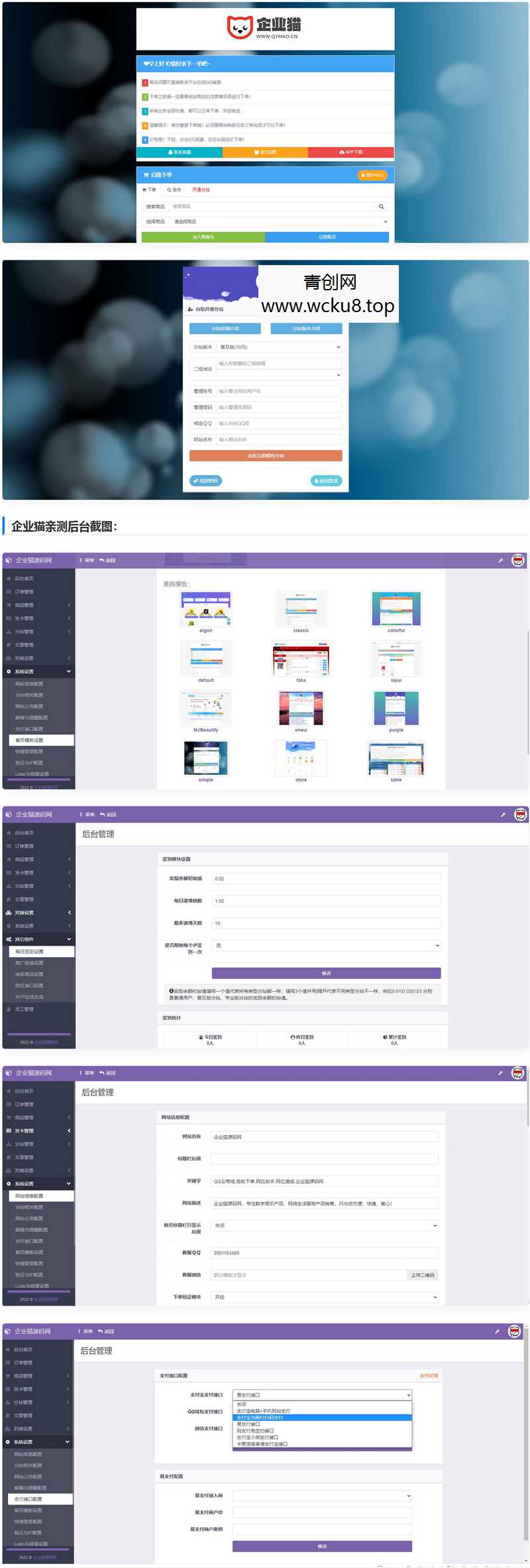Click the 返回登录 button

pos(326,481)
